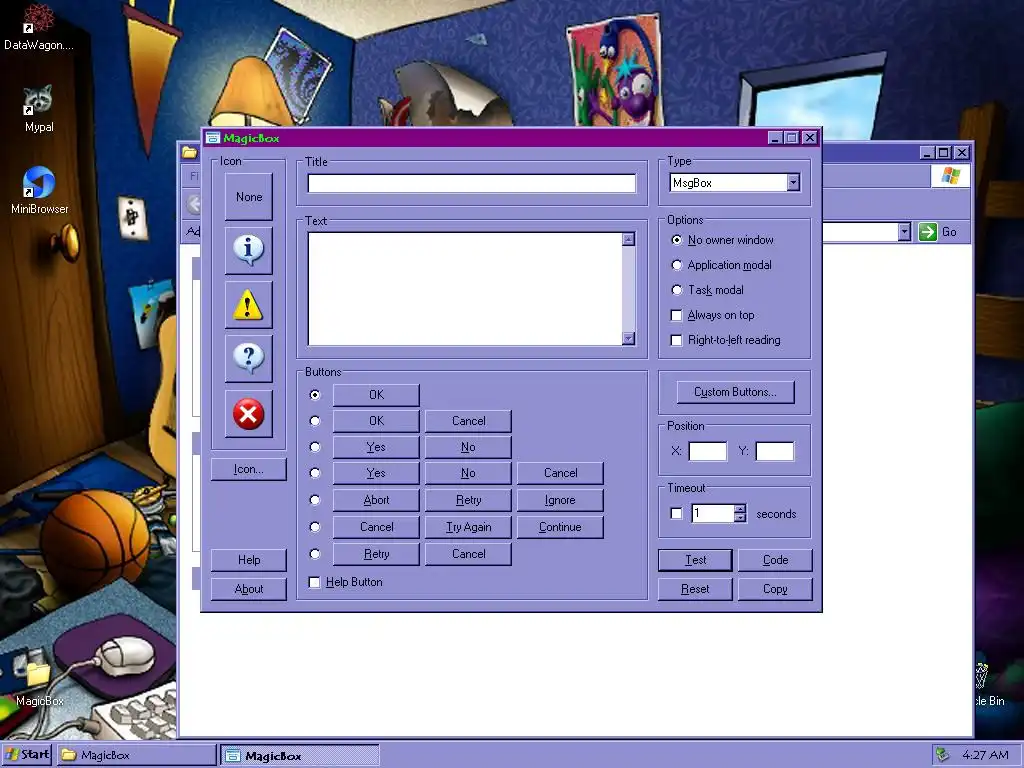Viewport: 1024px width, 768px height.
Task: Click the Recycle Bin desktop icon
Action: 989,684
